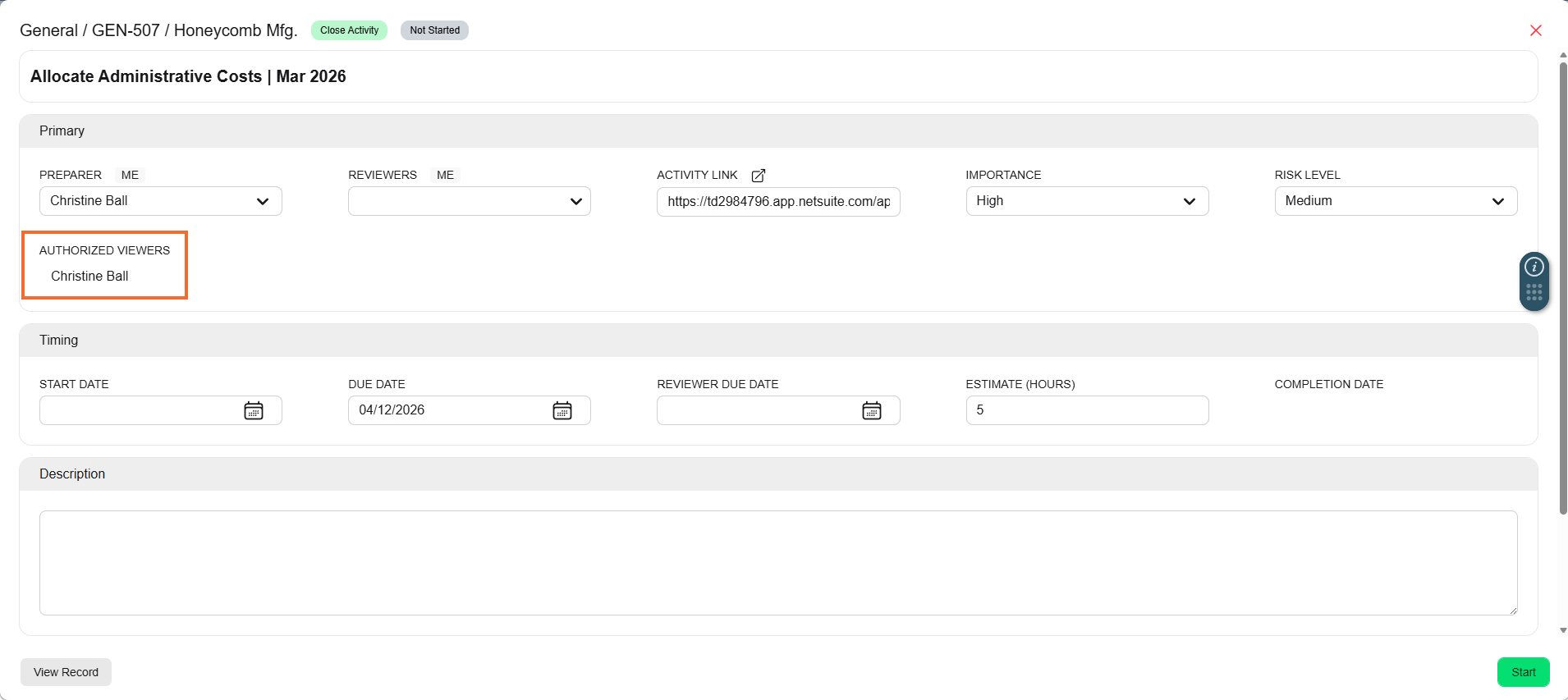
Task: Open the Activity Link external icon
Action: pos(758,176)
